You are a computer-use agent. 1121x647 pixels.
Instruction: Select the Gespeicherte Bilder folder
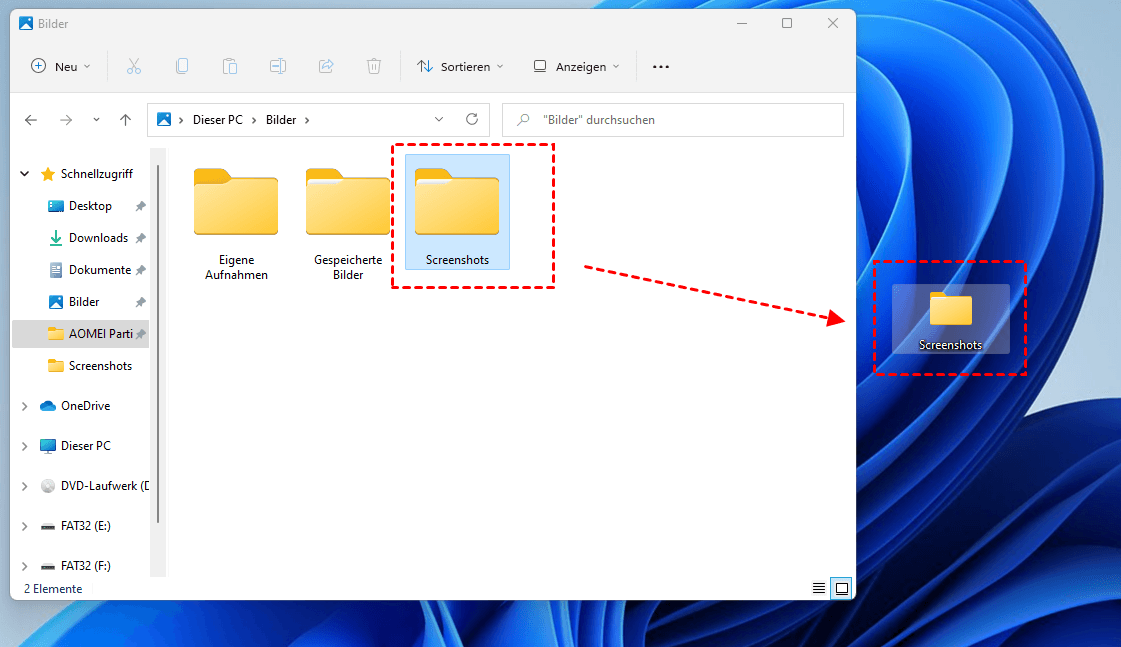click(x=348, y=224)
